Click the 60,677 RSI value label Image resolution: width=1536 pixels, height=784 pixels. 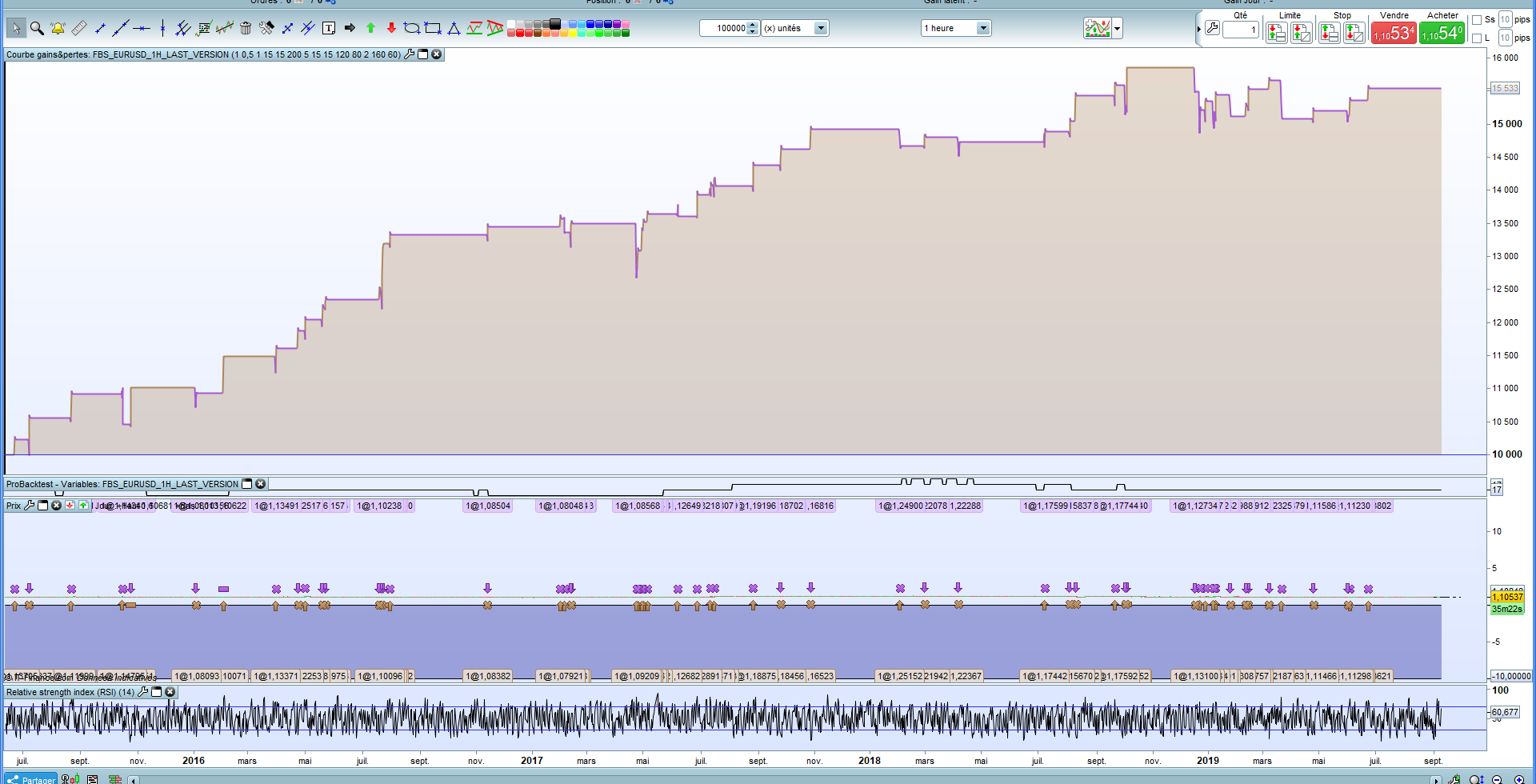[x=1505, y=712]
